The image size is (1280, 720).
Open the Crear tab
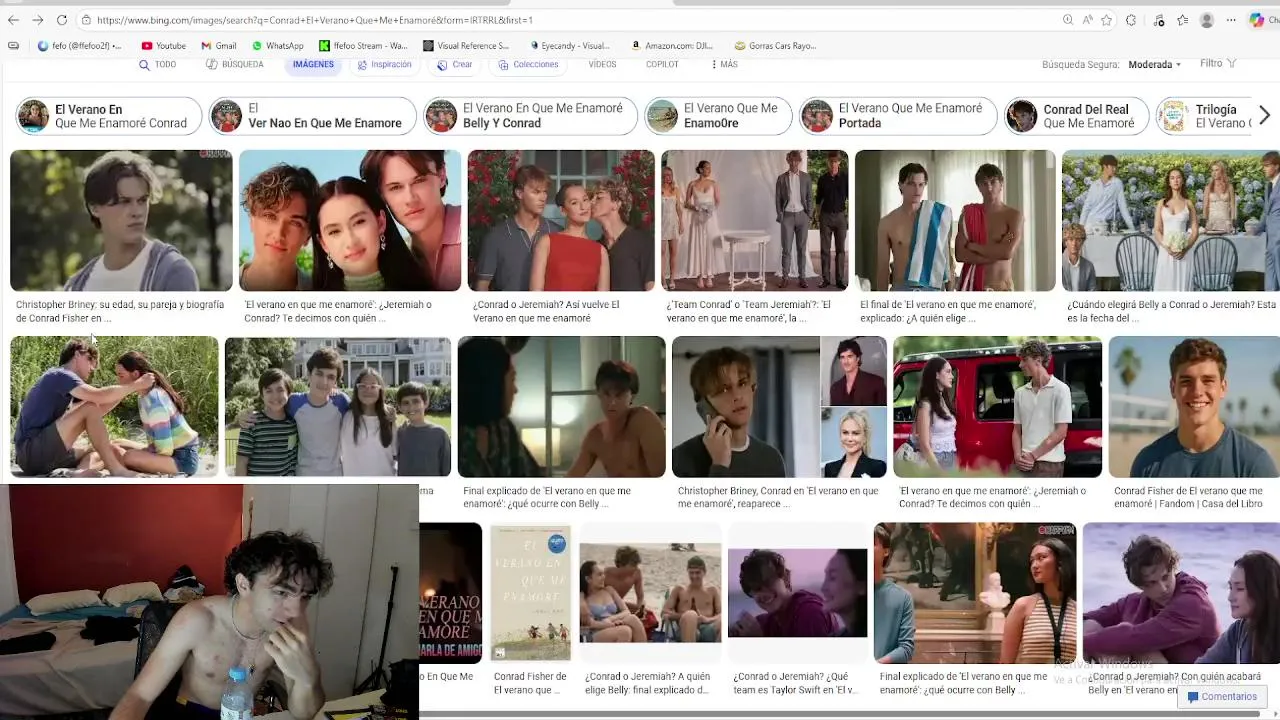click(455, 64)
